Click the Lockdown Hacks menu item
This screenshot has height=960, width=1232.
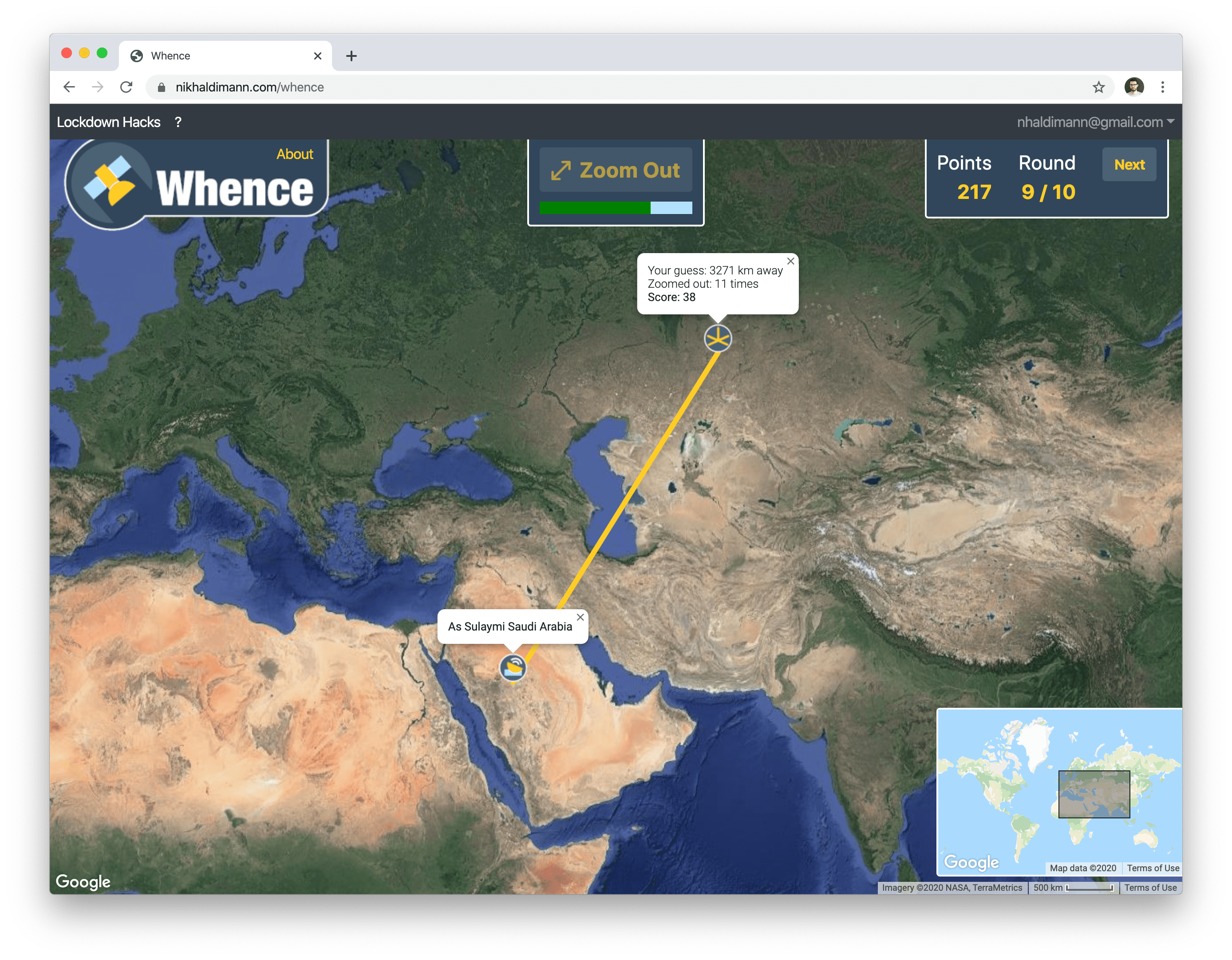(108, 121)
